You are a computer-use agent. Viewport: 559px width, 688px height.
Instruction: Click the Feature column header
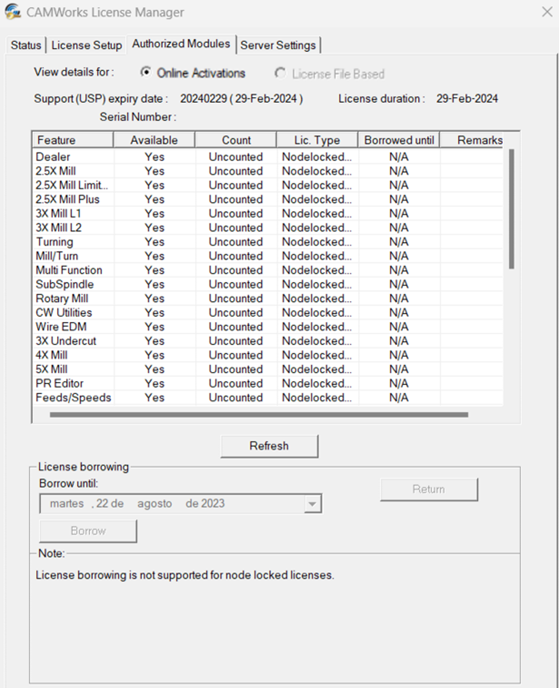pos(73,140)
